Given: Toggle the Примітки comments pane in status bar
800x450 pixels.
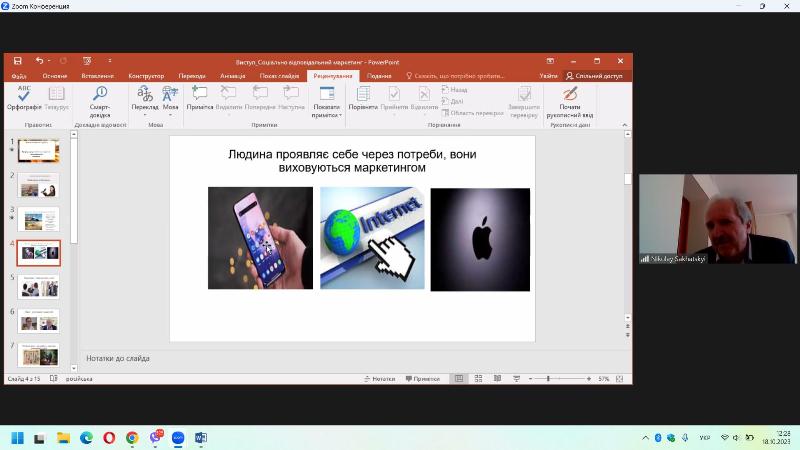Looking at the screenshot, I should click(x=422, y=379).
